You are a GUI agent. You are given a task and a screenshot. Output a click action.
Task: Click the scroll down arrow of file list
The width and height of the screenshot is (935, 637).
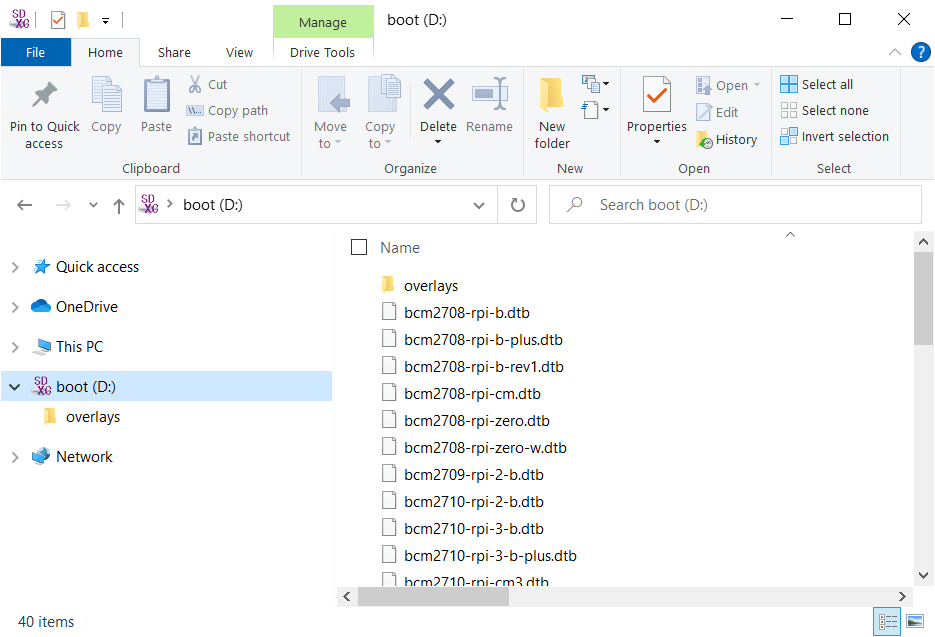tap(923, 575)
